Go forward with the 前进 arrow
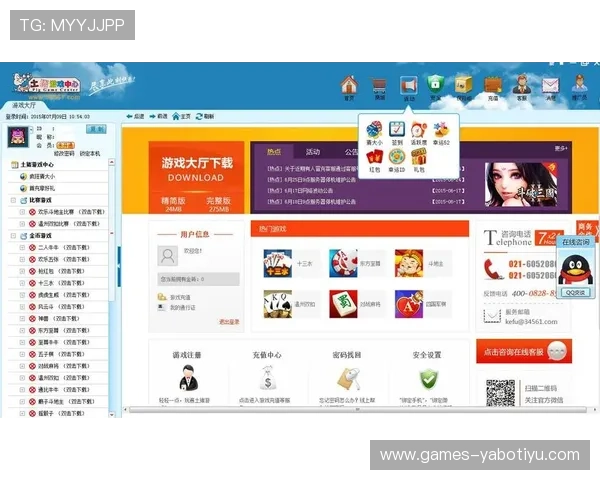 coord(158,116)
